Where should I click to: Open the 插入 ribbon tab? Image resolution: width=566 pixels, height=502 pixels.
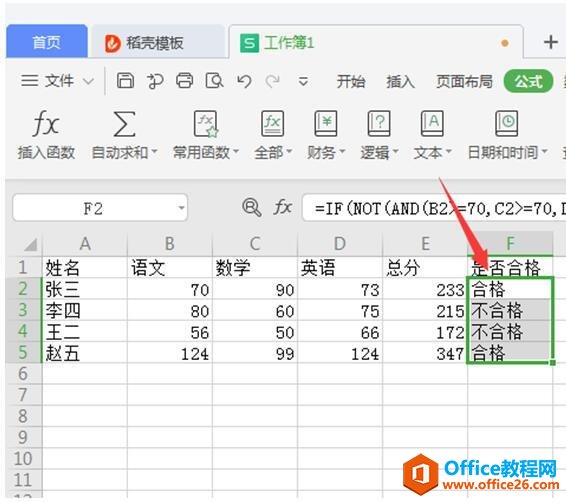click(401, 81)
